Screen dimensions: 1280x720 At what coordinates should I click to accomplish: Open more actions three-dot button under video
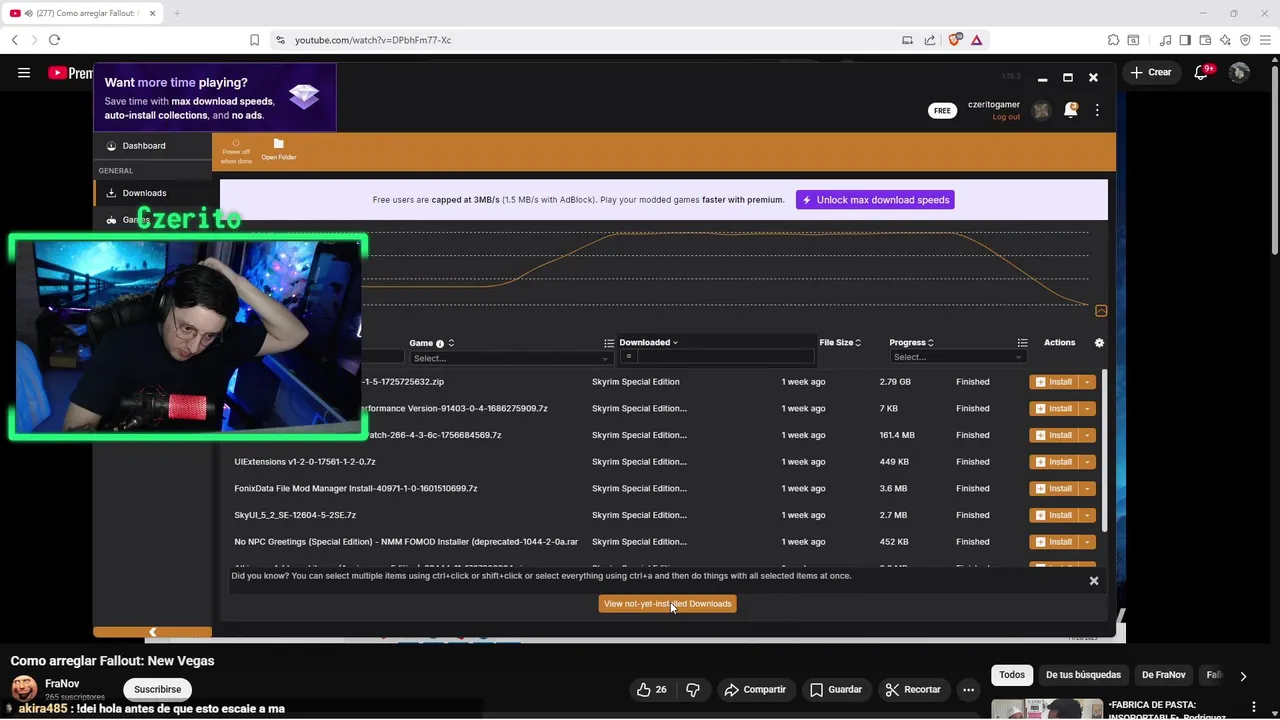tap(968, 689)
